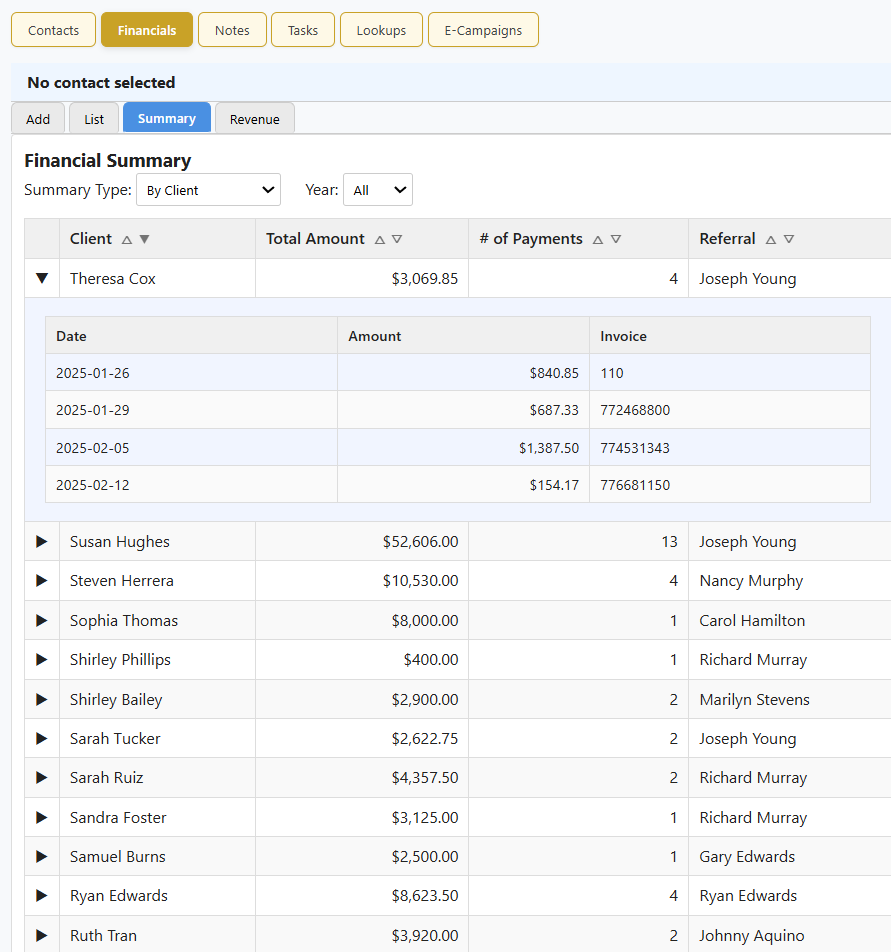Click Total Amount column header label

(x=315, y=239)
